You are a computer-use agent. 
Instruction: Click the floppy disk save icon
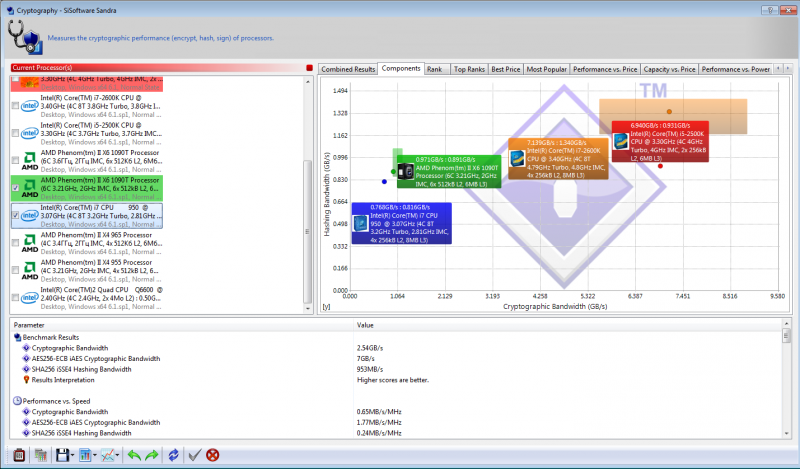(x=62, y=455)
